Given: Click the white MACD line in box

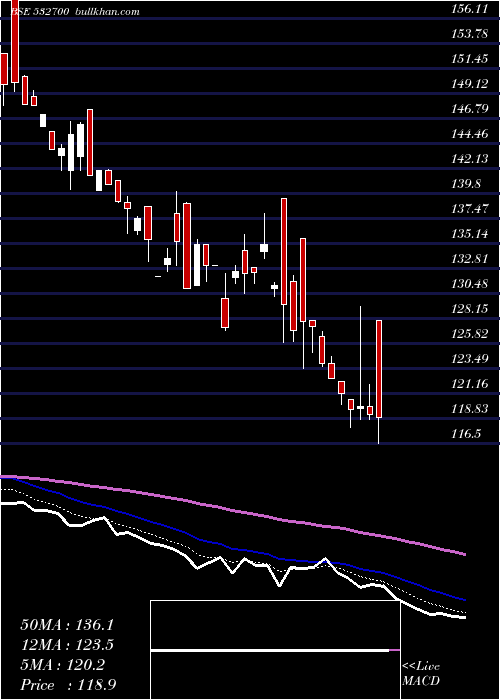Looking at the screenshot, I should tap(270, 651).
